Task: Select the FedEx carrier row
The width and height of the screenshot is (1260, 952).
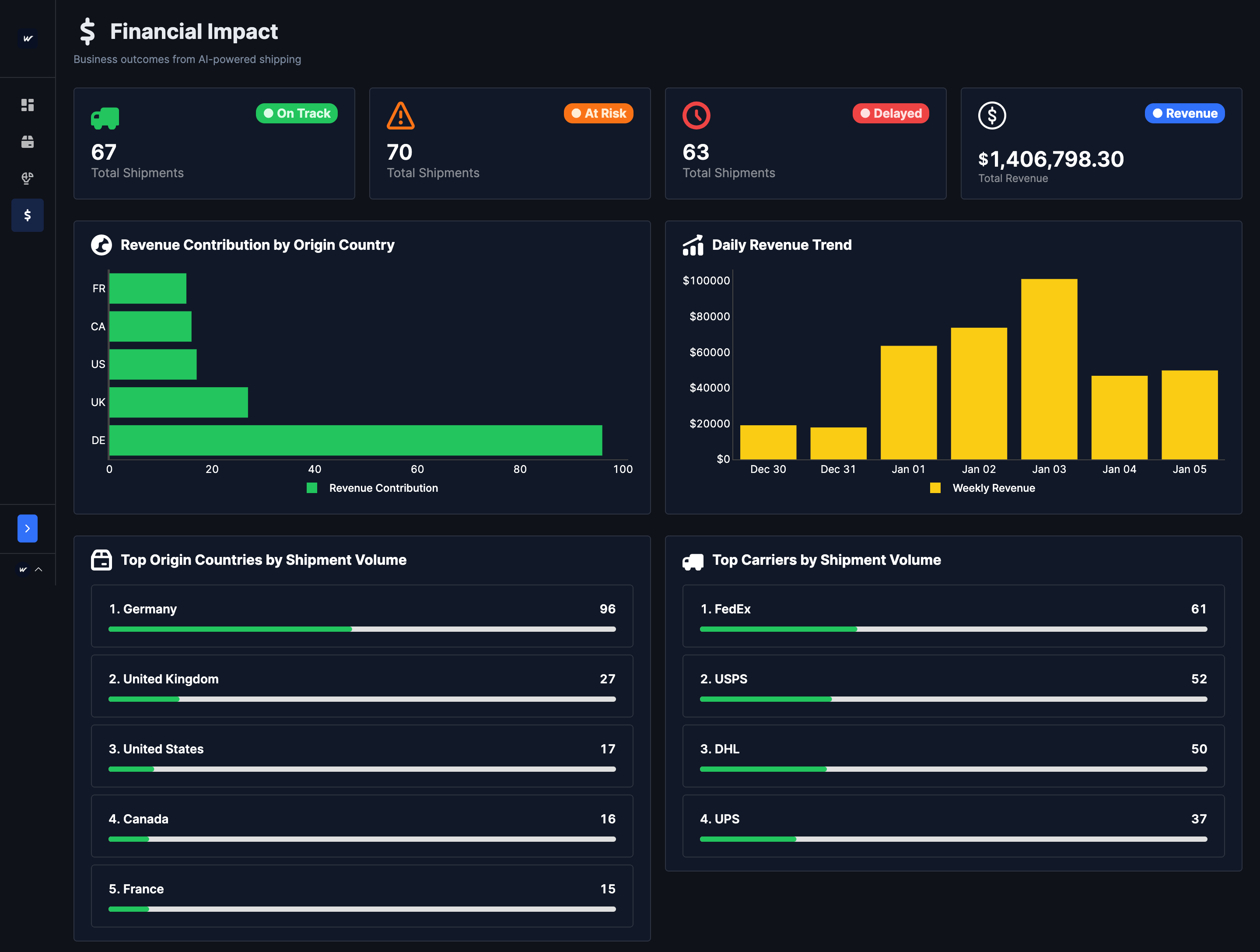Action: click(x=953, y=615)
